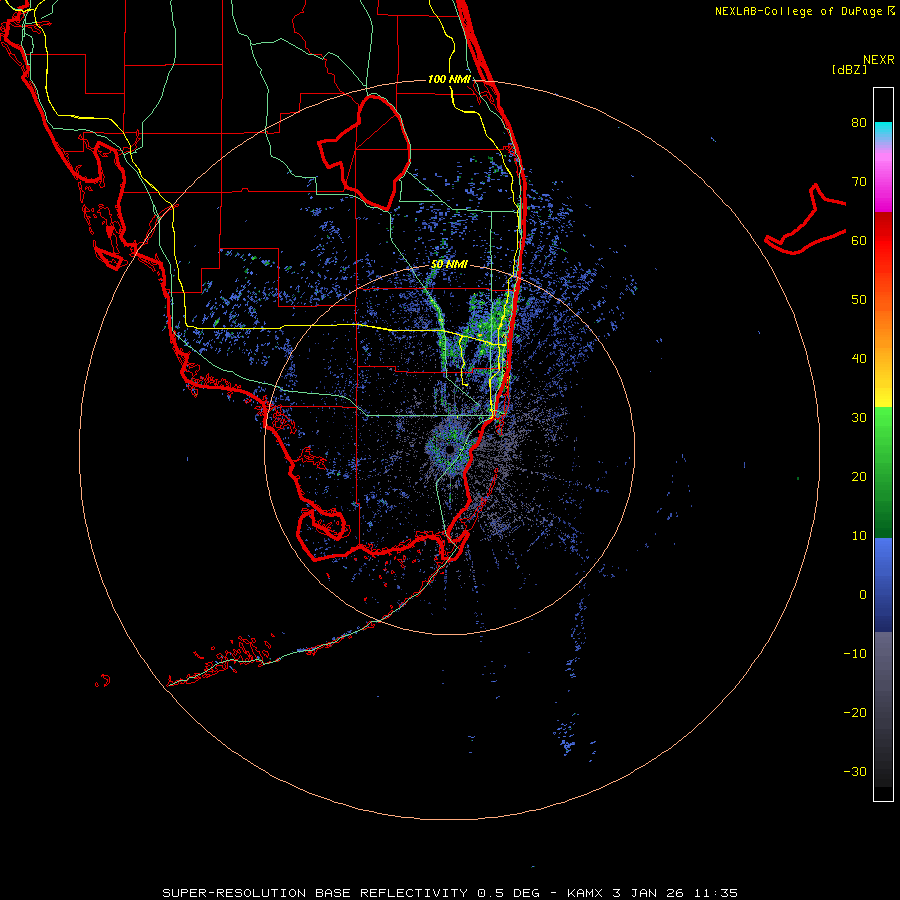Screen dimensions: 900x900
Task: Click the bright green band of the color bar
Action: click(883, 428)
